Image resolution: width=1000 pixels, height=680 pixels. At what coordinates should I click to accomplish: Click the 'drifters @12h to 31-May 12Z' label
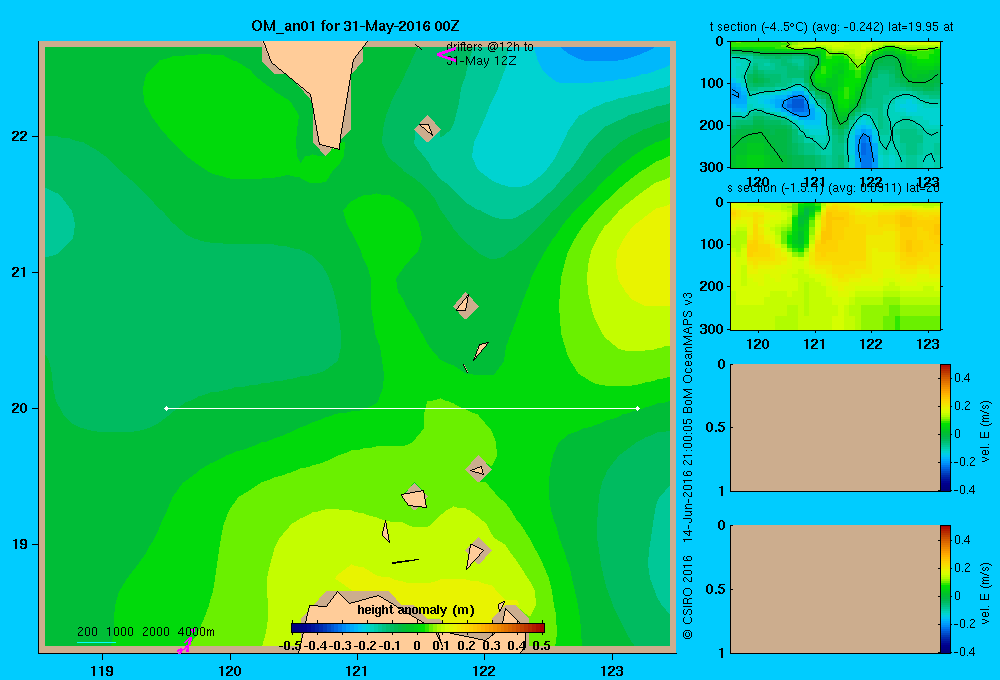pos(489,54)
